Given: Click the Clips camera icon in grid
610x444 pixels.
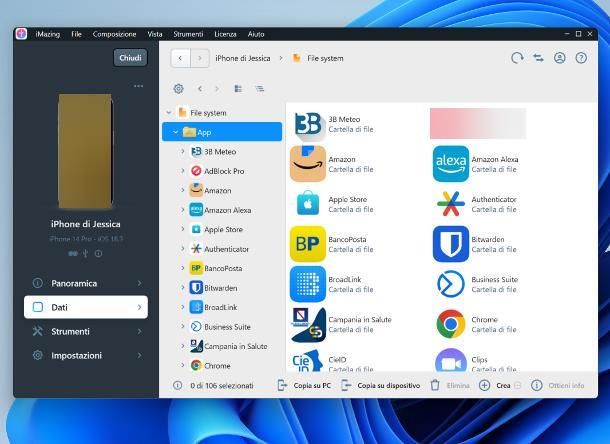Looking at the screenshot, I should (x=451, y=360).
